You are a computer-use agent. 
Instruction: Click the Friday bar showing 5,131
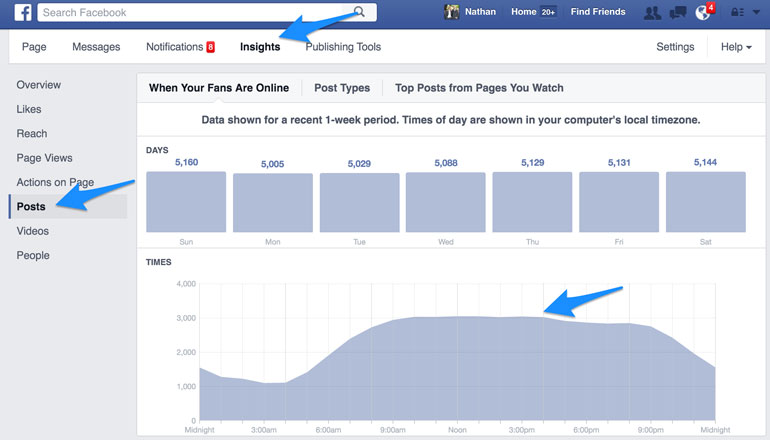click(619, 202)
